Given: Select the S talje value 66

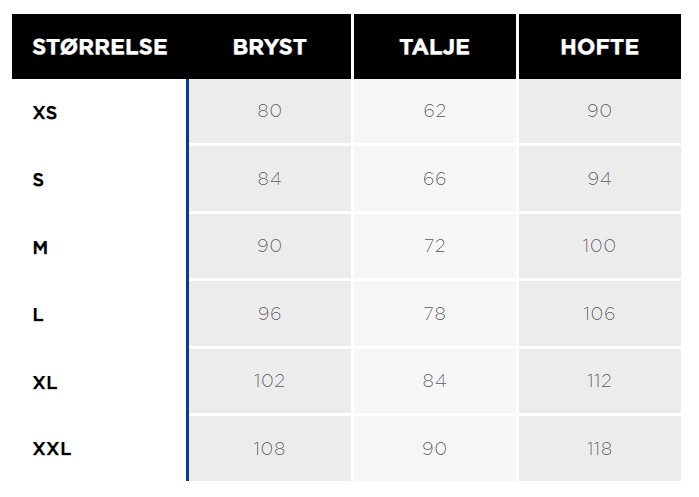Looking at the screenshot, I should [x=435, y=179].
